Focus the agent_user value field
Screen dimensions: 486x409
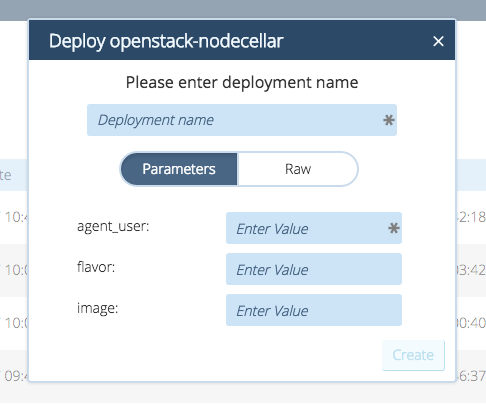(x=314, y=228)
